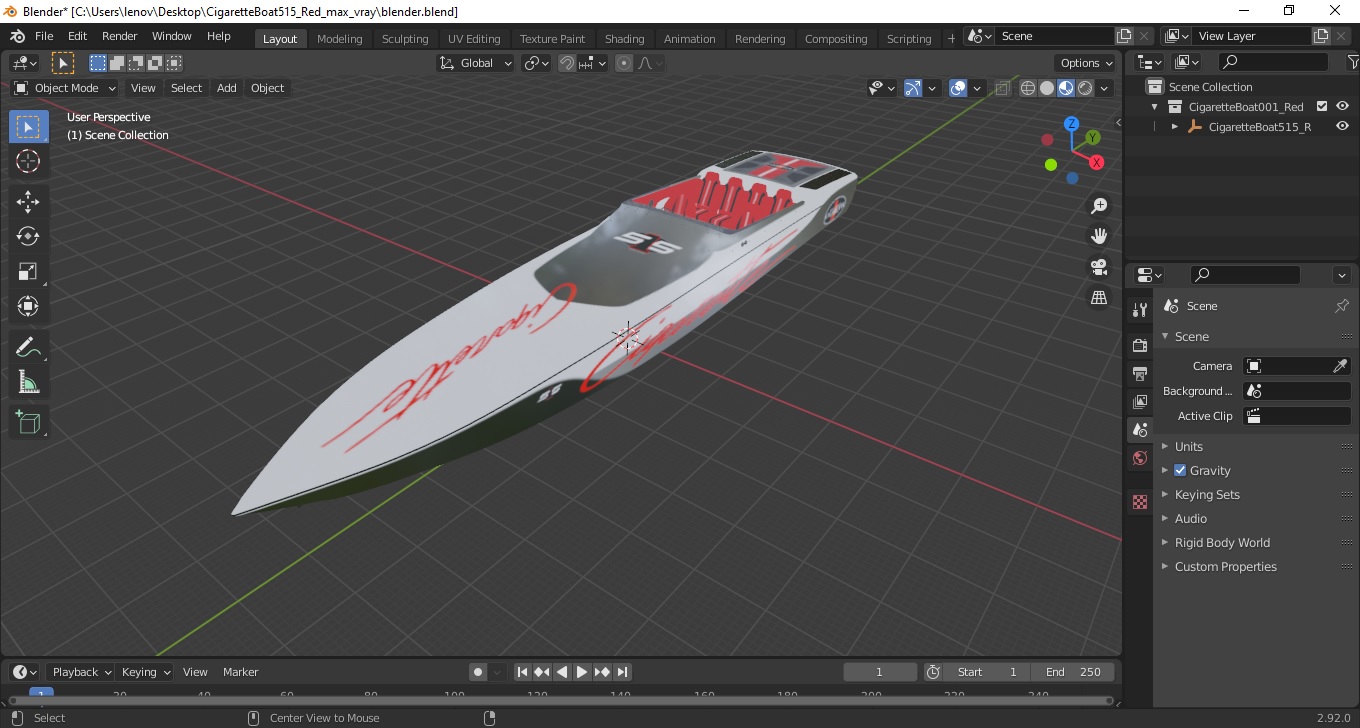This screenshot has height=728, width=1360.
Task: Open Global transform orientation dropdown
Action: [x=476, y=63]
